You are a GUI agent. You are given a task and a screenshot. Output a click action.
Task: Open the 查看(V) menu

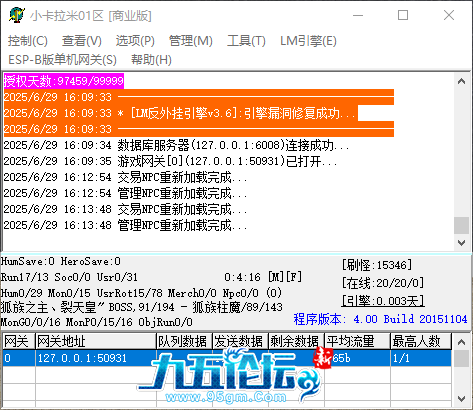coord(81,41)
